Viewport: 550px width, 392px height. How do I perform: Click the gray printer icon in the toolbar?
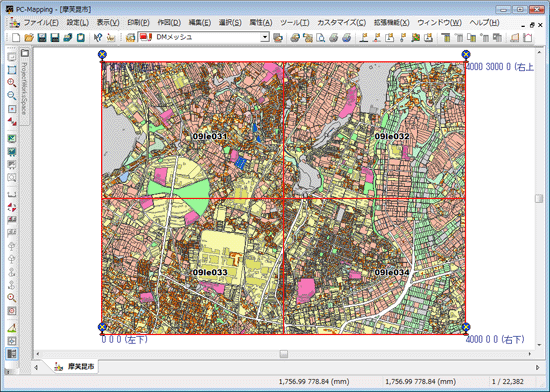coord(334,37)
